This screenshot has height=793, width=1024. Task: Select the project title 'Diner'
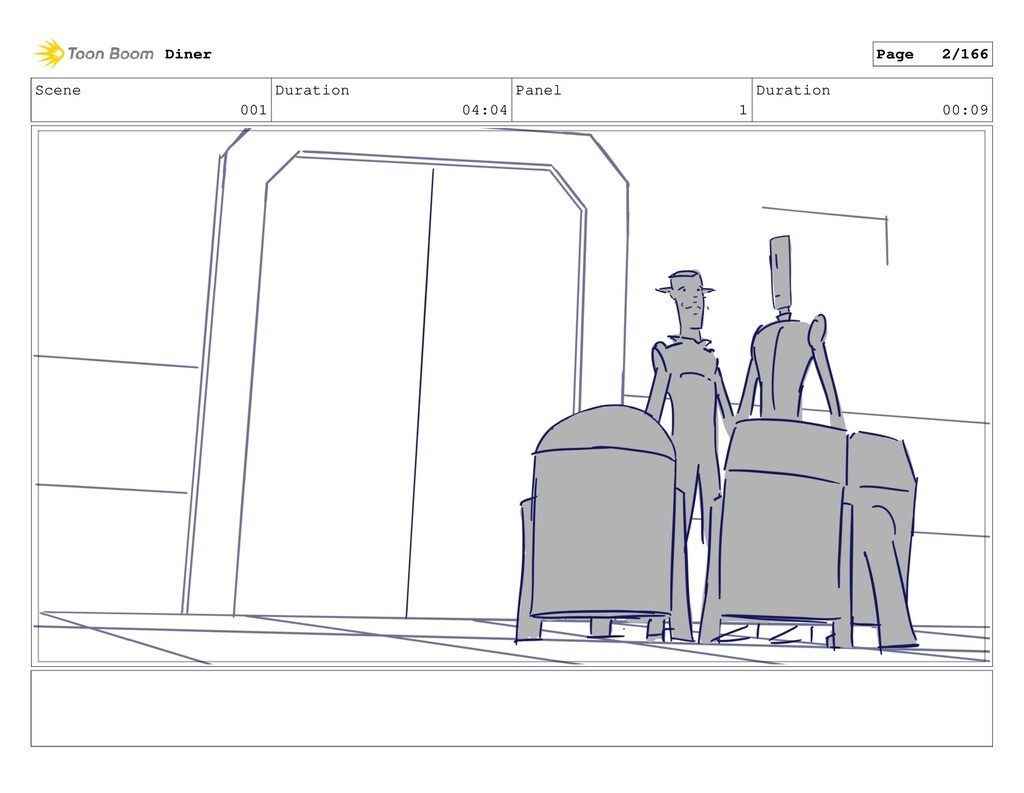point(188,54)
